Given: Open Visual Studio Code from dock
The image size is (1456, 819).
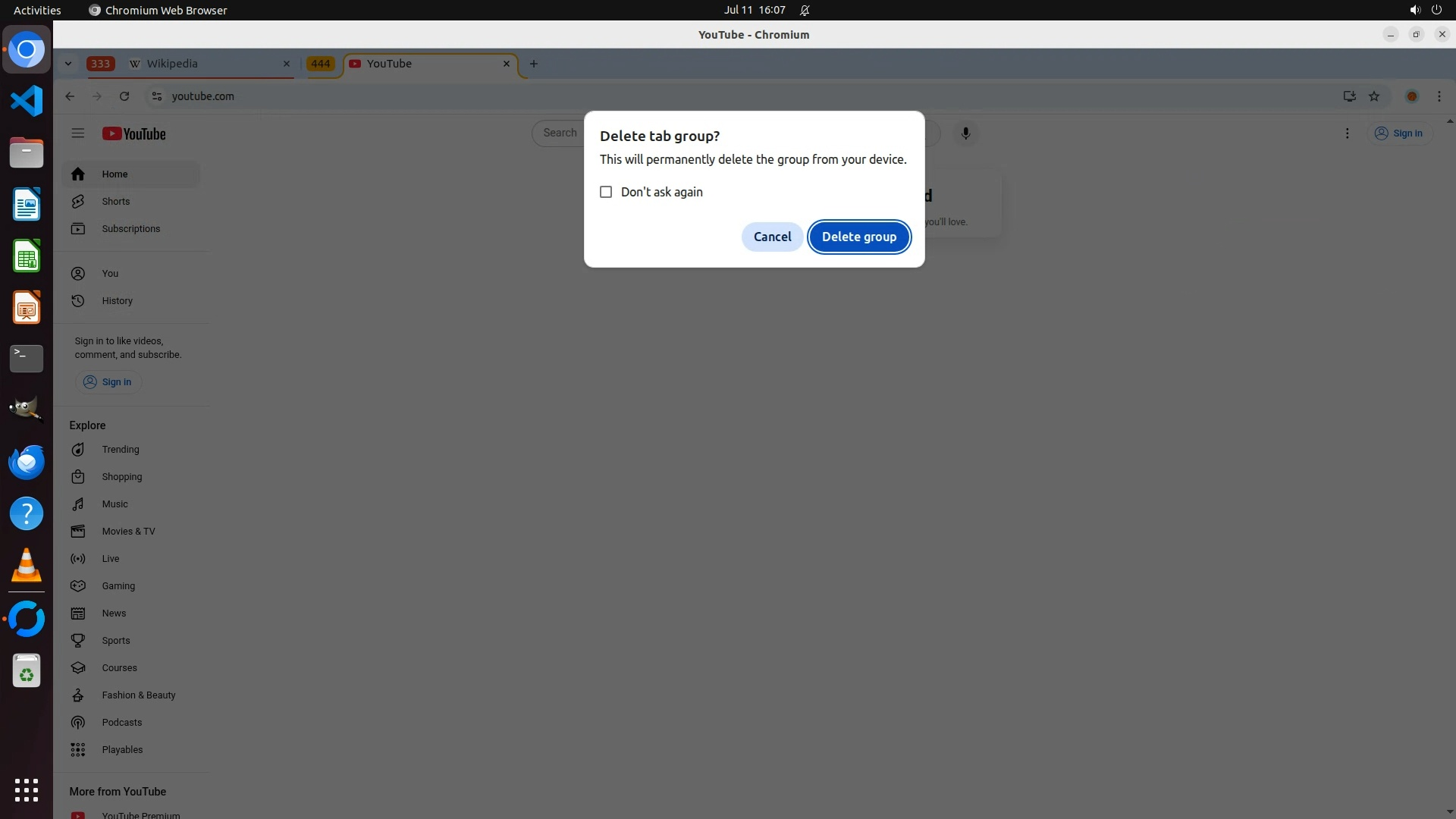Looking at the screenshot, I should pyautogui.click(x=27, y=101).
